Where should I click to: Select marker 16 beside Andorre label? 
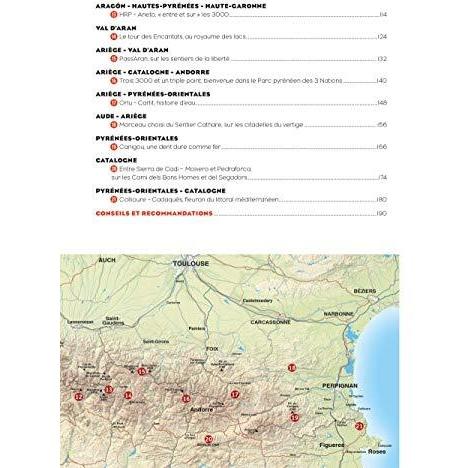pyautogui.click(x=186, y=398)
